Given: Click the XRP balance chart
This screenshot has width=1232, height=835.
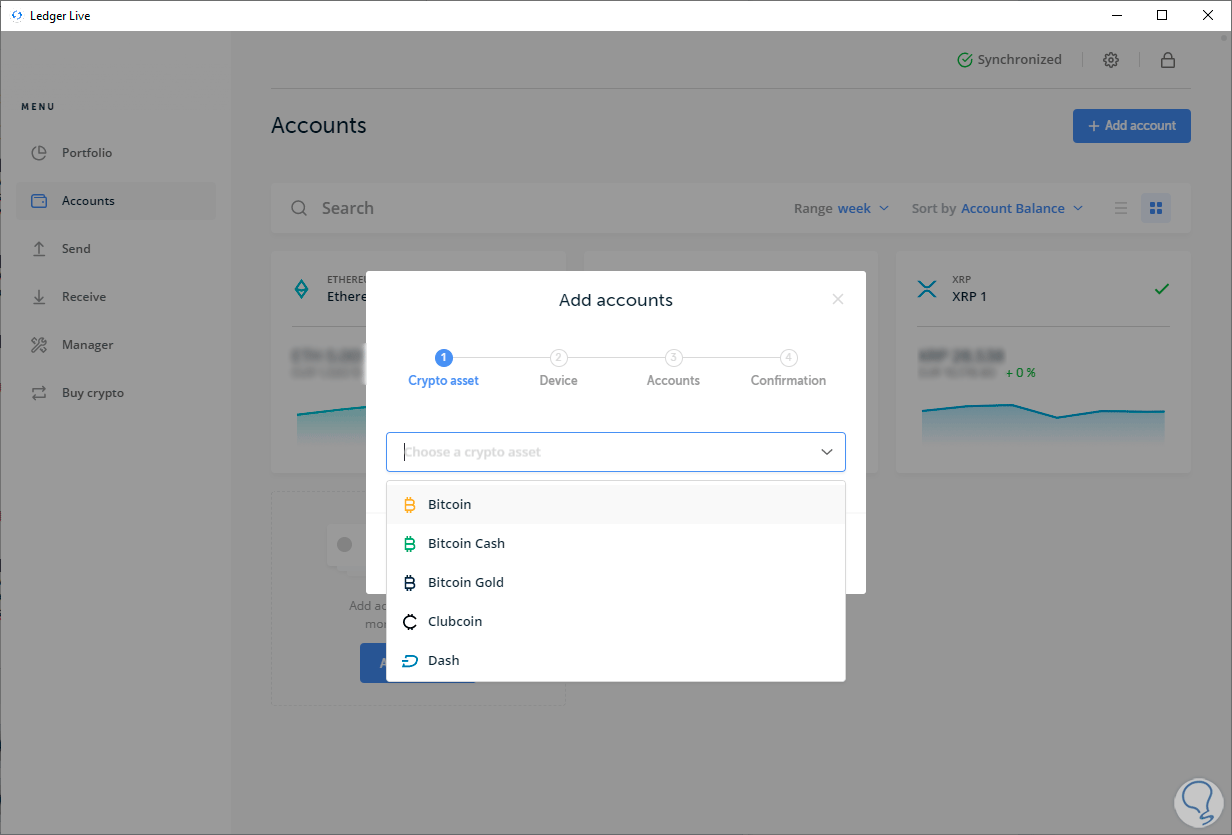Looking at the screenshot, I should point(1043,423).
